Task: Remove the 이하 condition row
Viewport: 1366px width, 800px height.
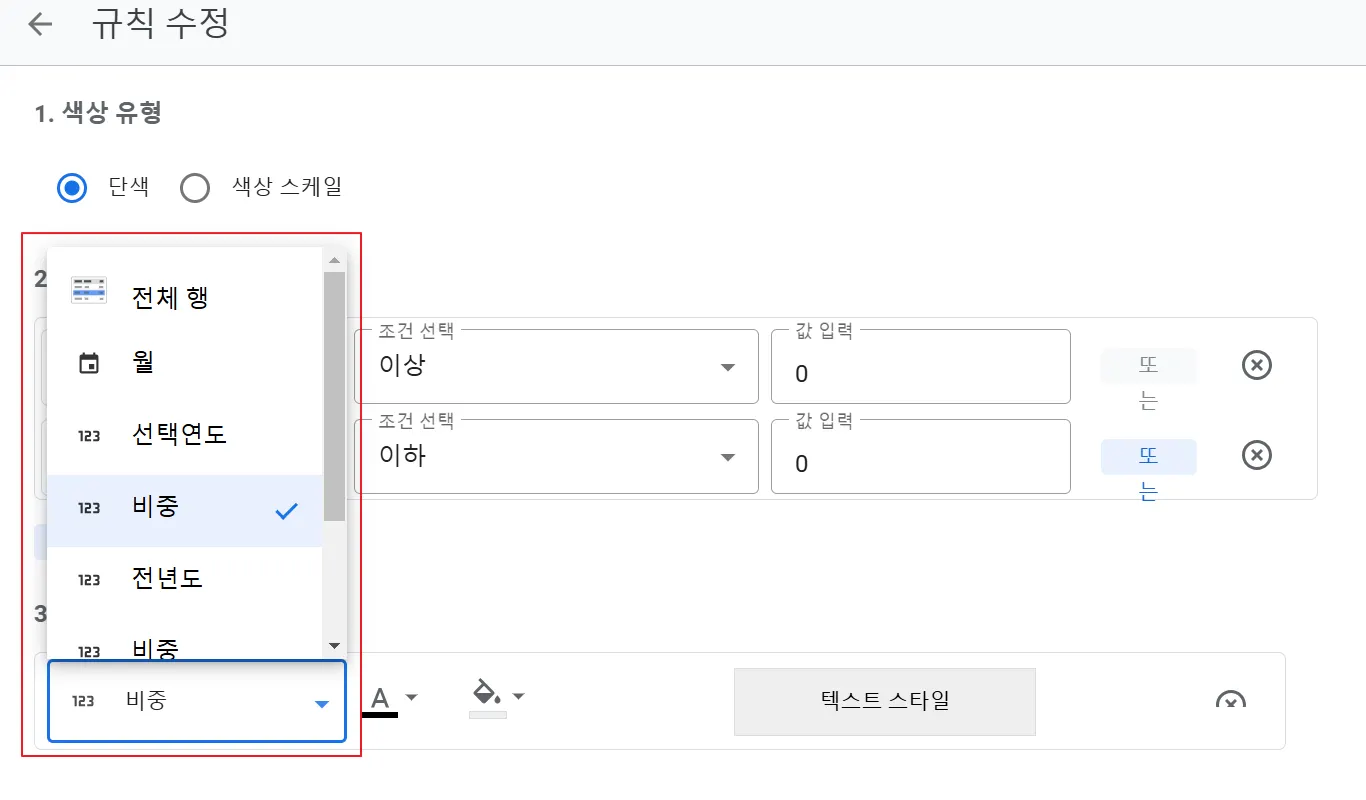Action: (x=1256, y=455)
